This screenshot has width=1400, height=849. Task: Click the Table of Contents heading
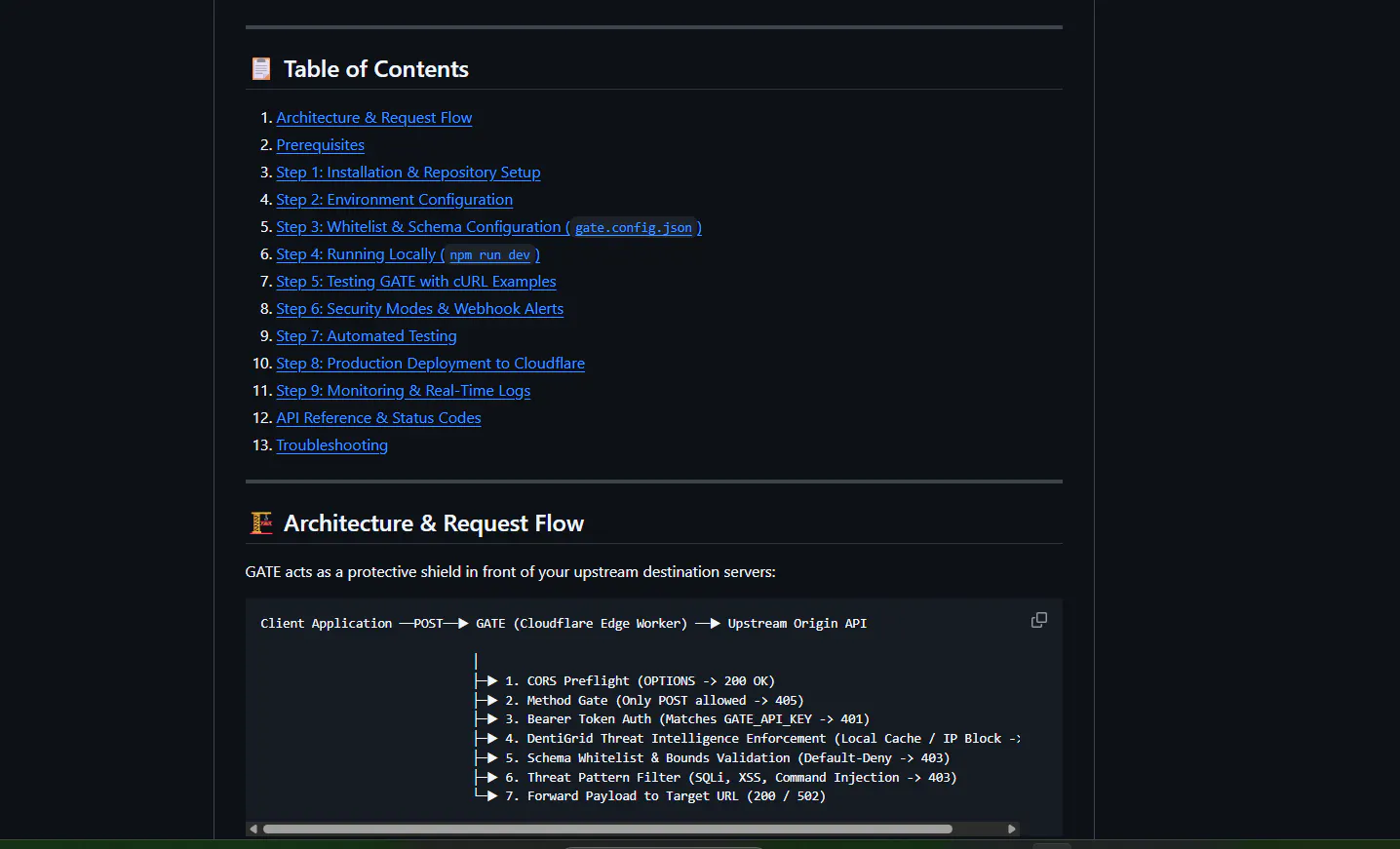point(375,69)
